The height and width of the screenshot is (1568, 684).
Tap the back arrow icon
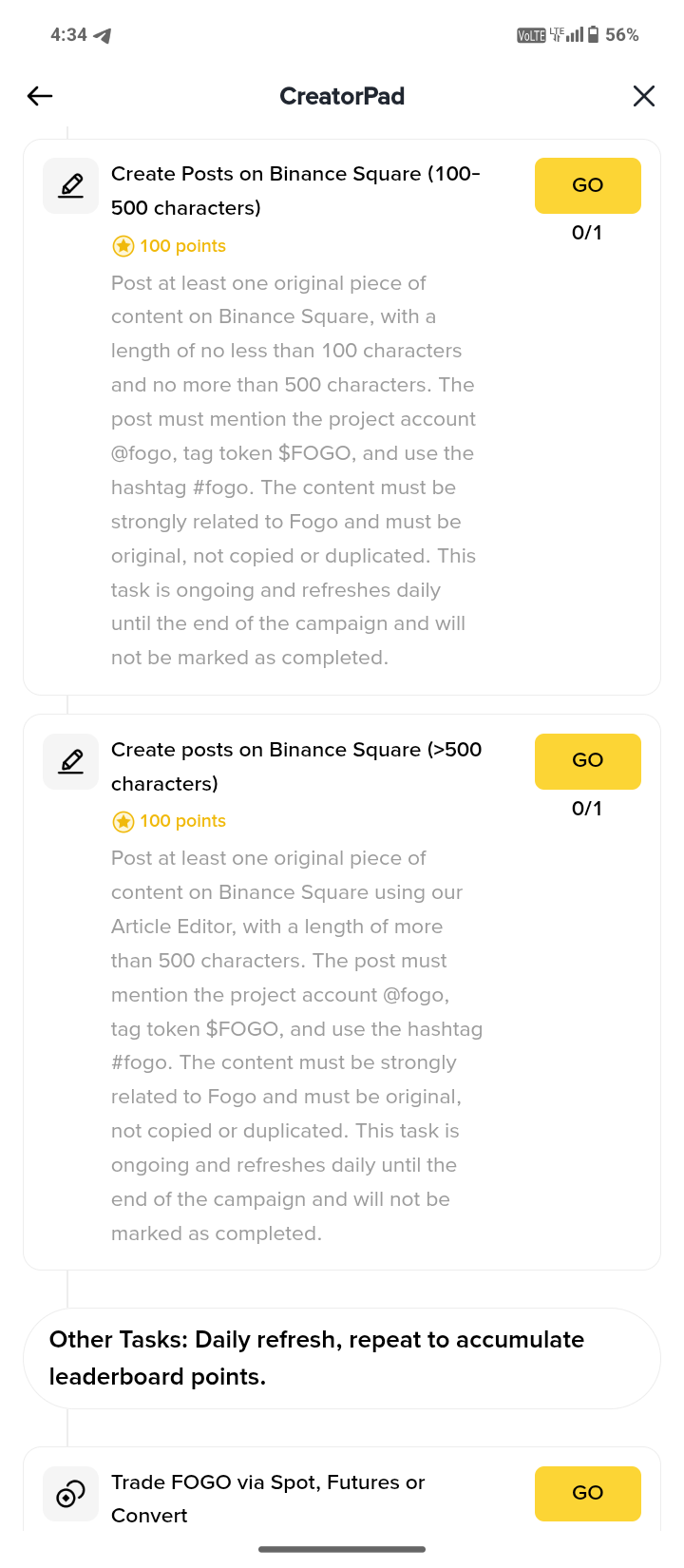pyautogui.click(x=40, y=96)
